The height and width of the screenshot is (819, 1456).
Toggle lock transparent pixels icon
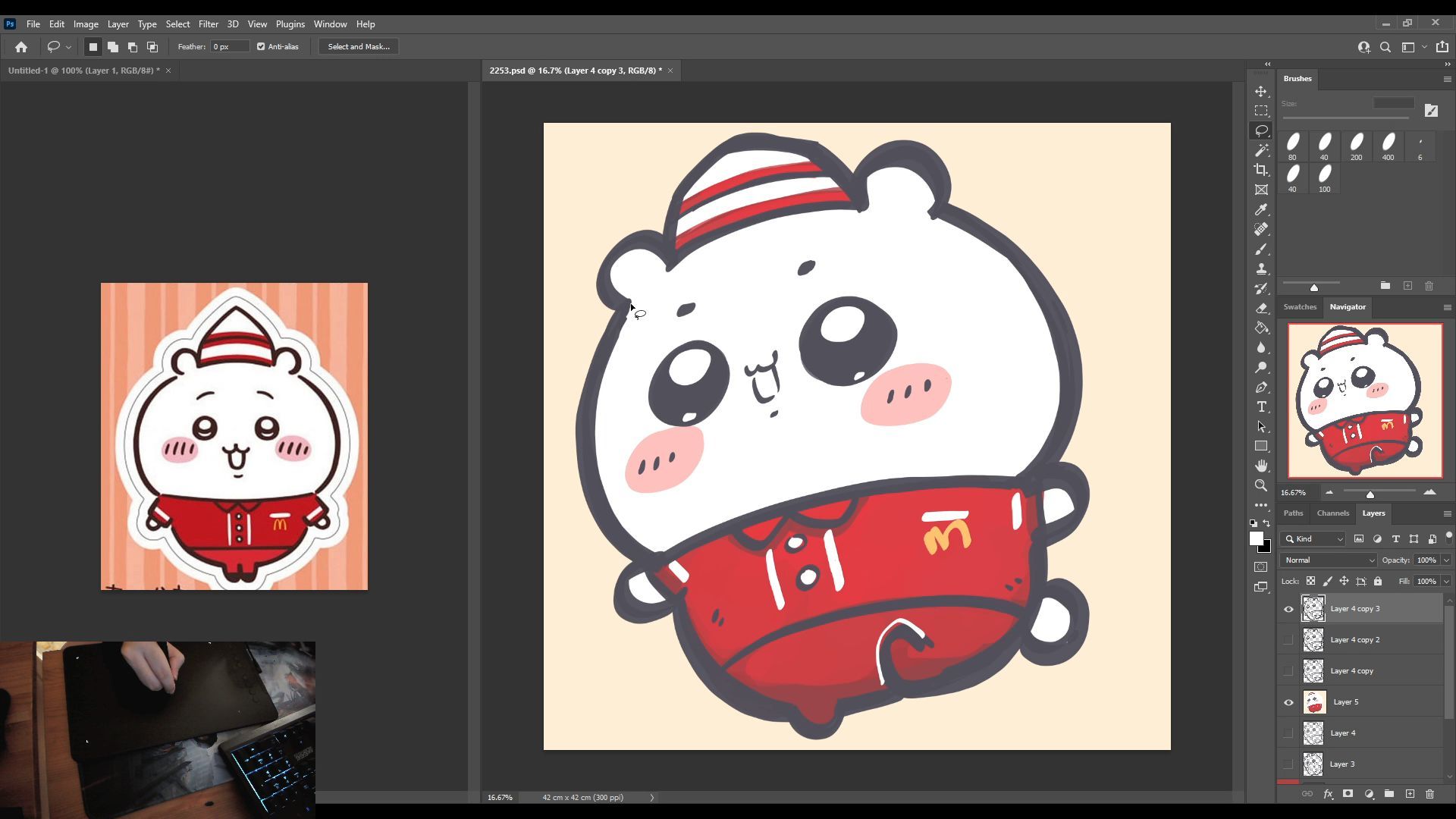1310,582
